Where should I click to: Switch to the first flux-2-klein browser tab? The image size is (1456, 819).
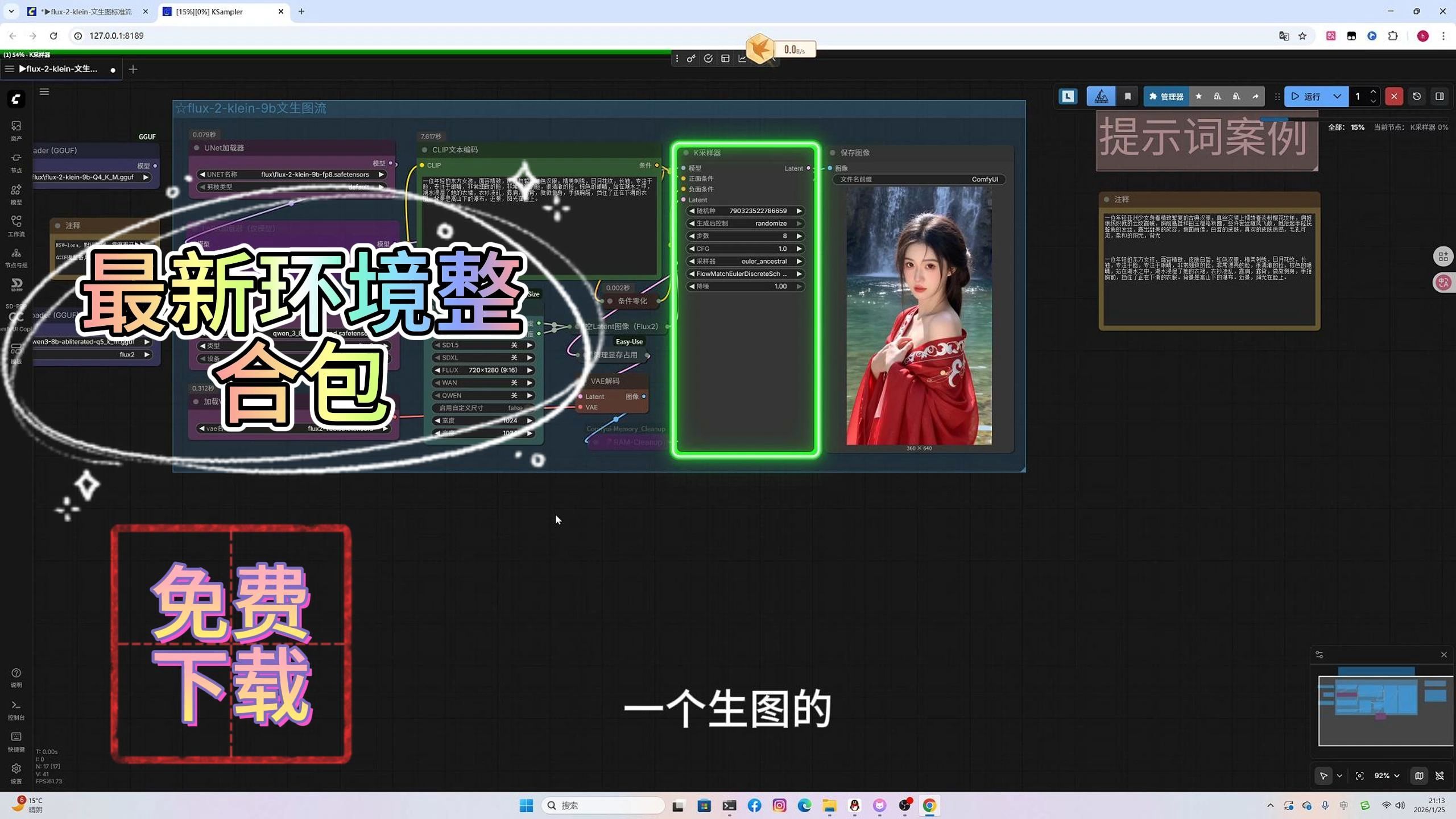tap(86, 11)
